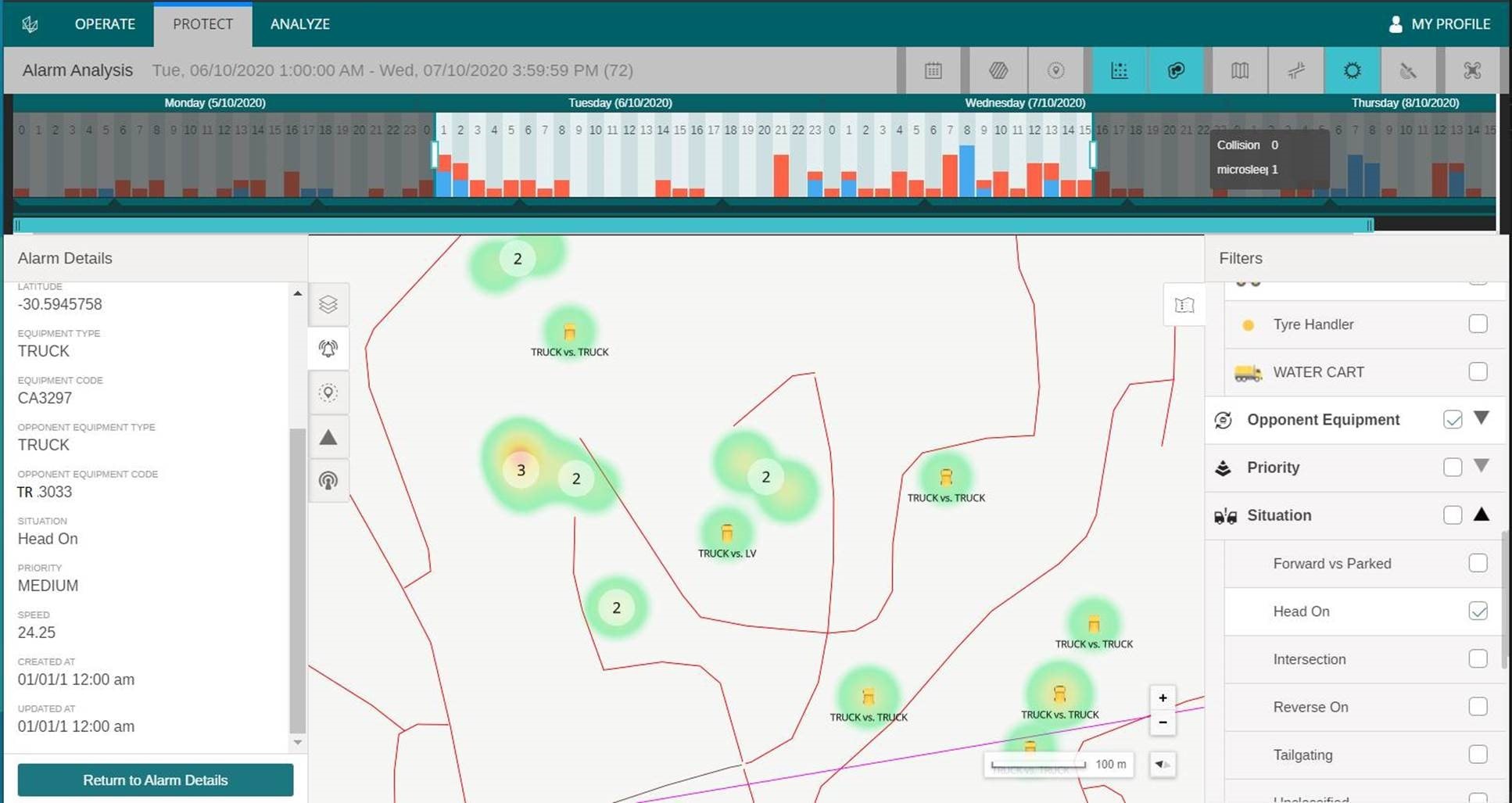Check the Tyre Handler checkbox
This screenshot has width=1512, height=803.
[x=1478, y=324]
